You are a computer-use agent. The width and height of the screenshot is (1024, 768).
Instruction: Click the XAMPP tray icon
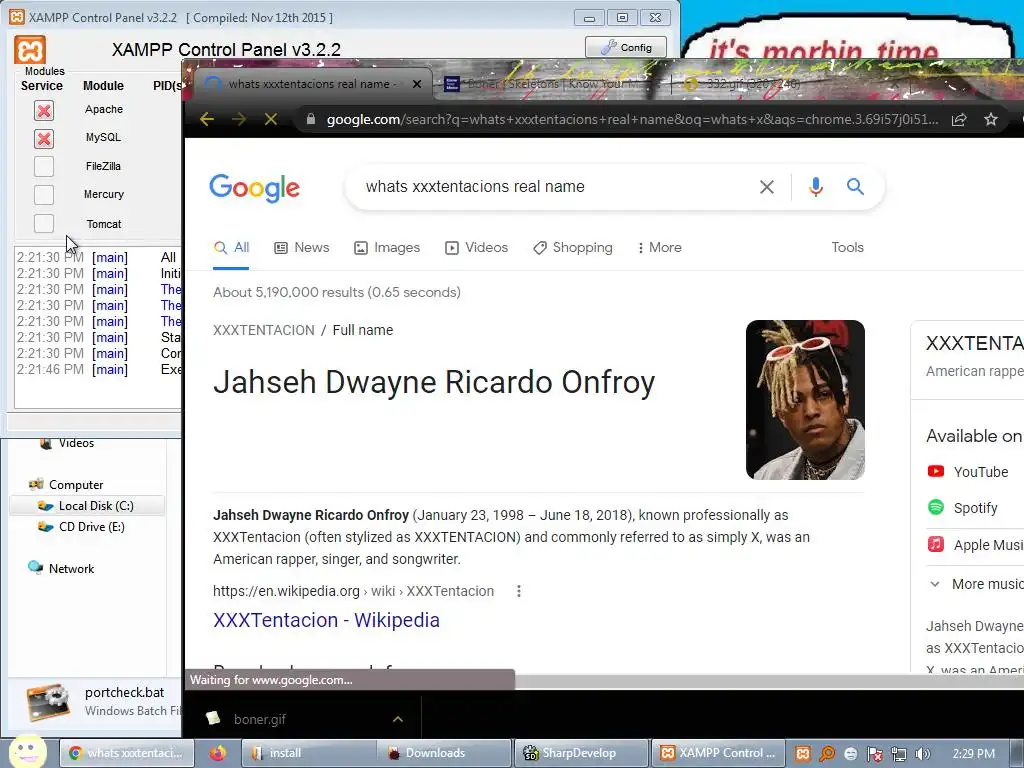(803, 754)
